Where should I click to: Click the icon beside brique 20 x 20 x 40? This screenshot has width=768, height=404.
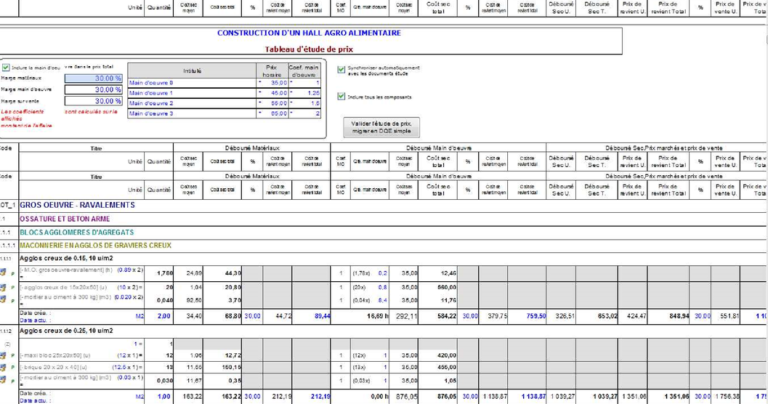[x=3, y=367]
